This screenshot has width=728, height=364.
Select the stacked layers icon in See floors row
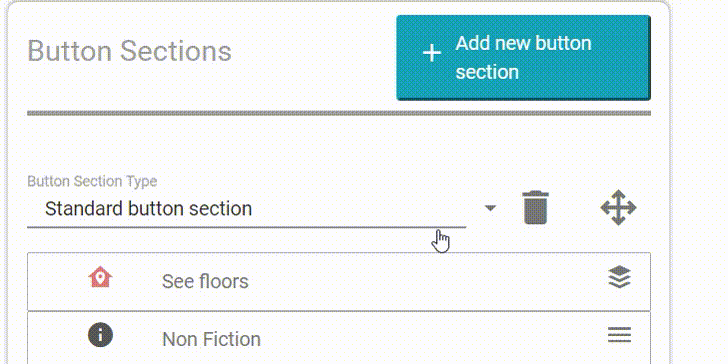[x=619, y=278]
